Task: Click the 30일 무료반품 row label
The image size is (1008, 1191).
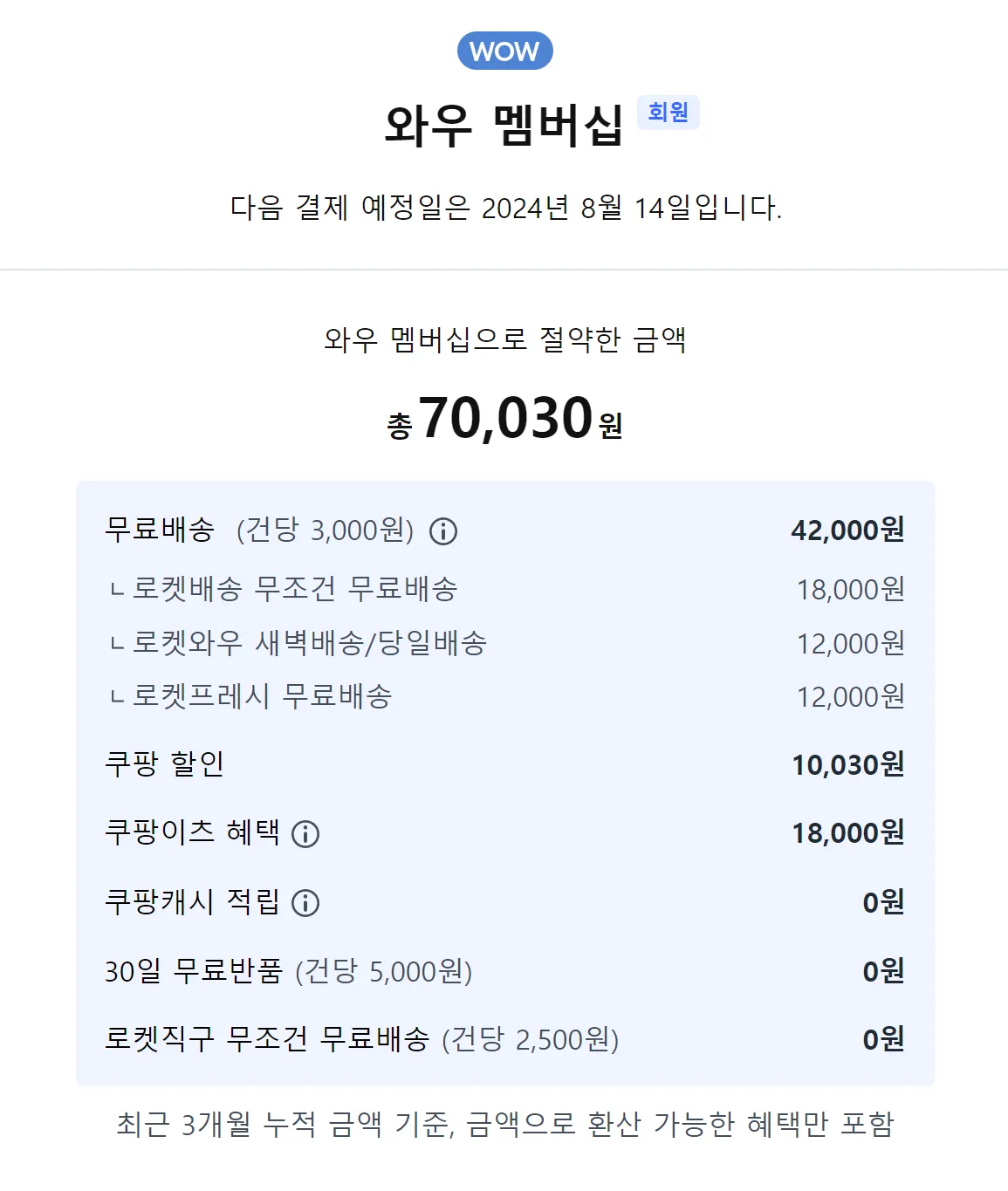Action: pyautogui.click(x=194, y=970)
